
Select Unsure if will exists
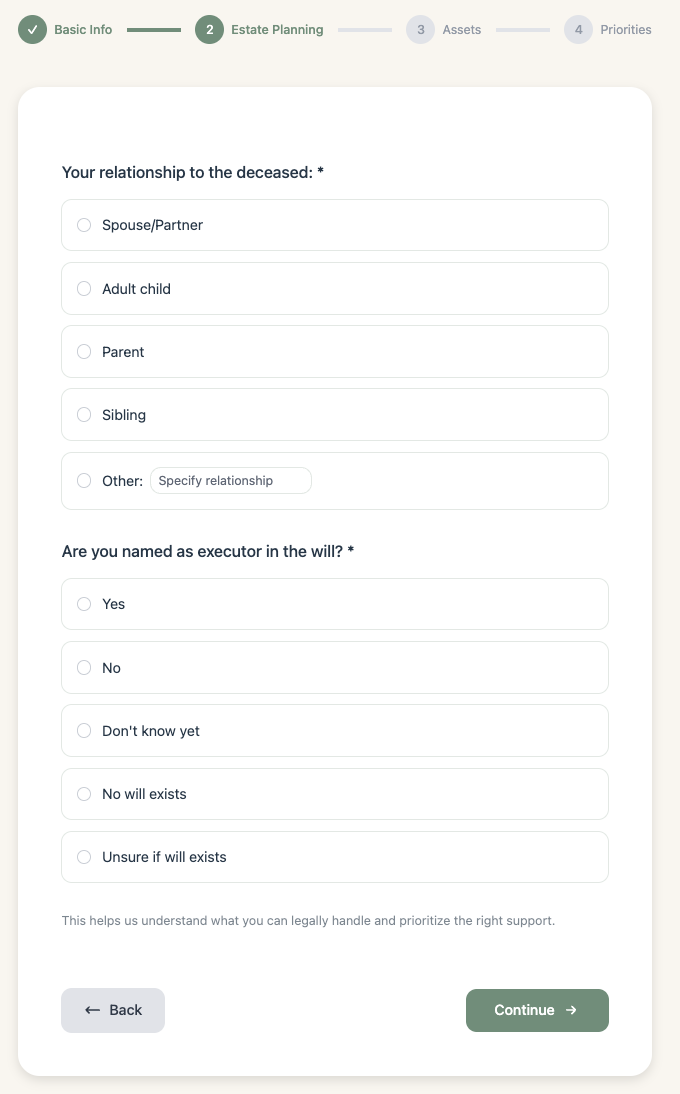coord(84,856)
